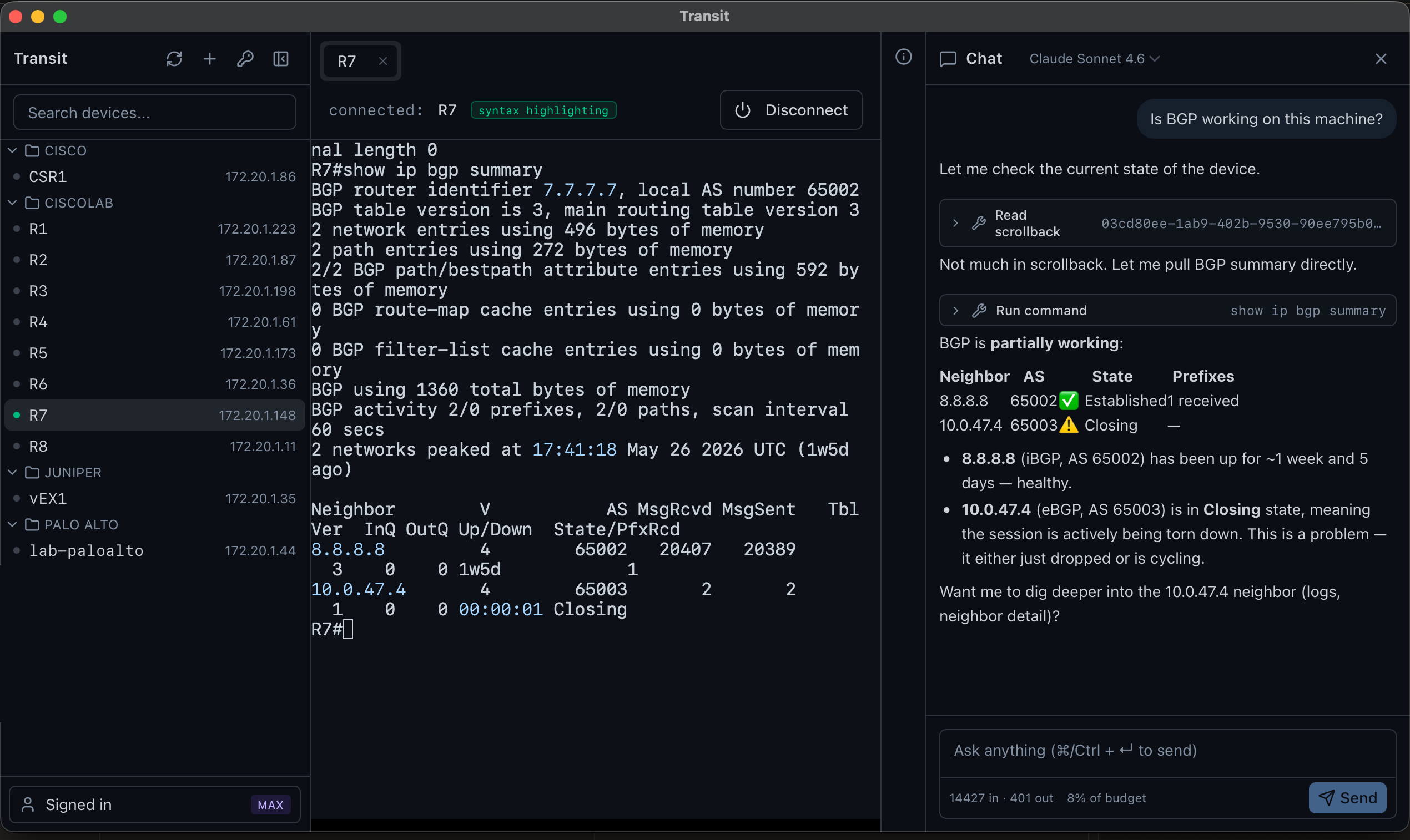This screenshot has width=1410, height=840.
Task: Click the PALO ALTO folder icon
Action: [x=32, y=525]
